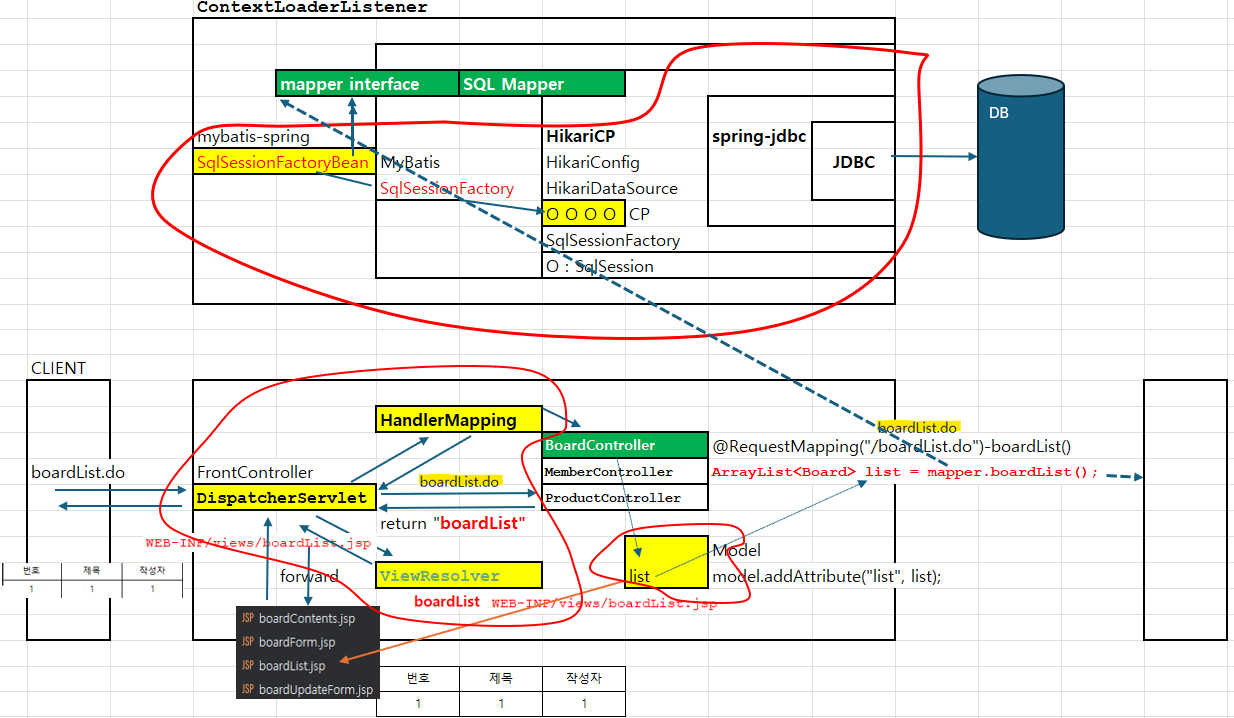Select the 제목 header in the CLIENT table

click(91, 572)
